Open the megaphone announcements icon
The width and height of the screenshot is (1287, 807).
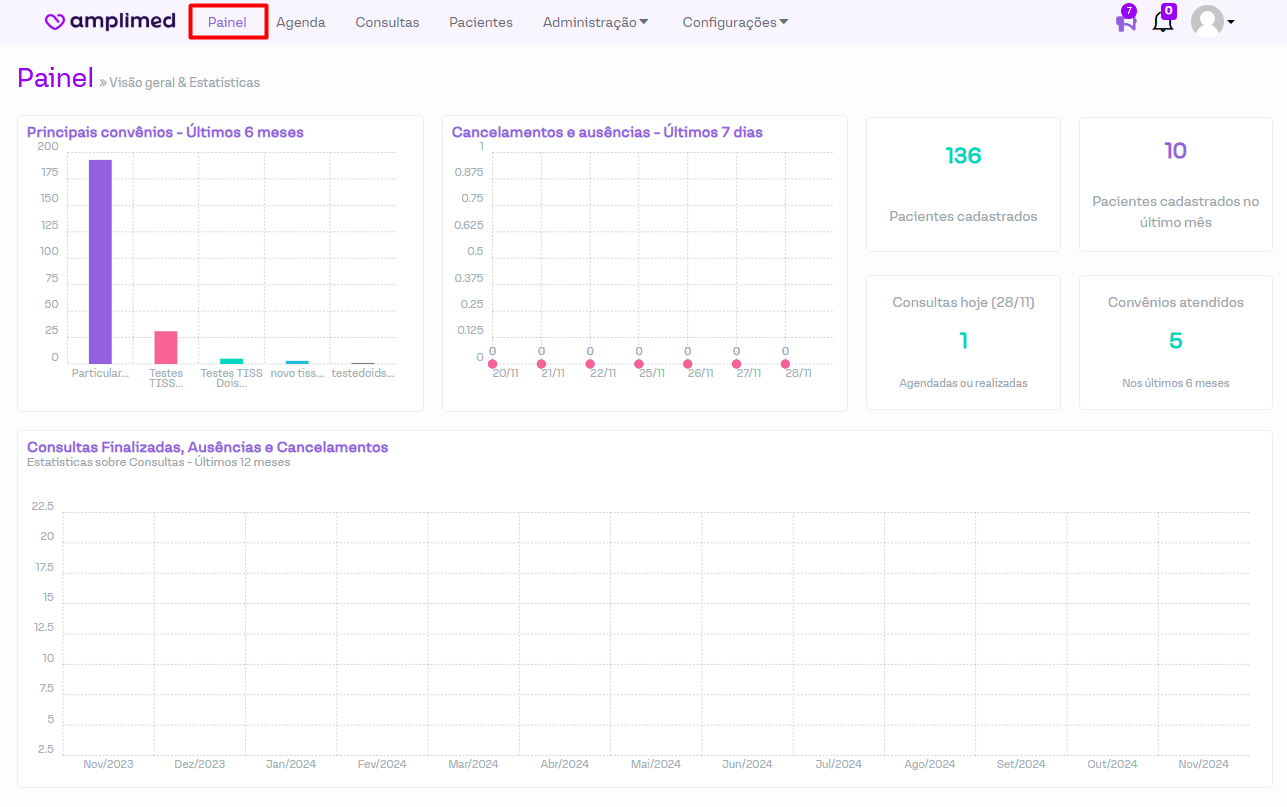coord(1126,22)
